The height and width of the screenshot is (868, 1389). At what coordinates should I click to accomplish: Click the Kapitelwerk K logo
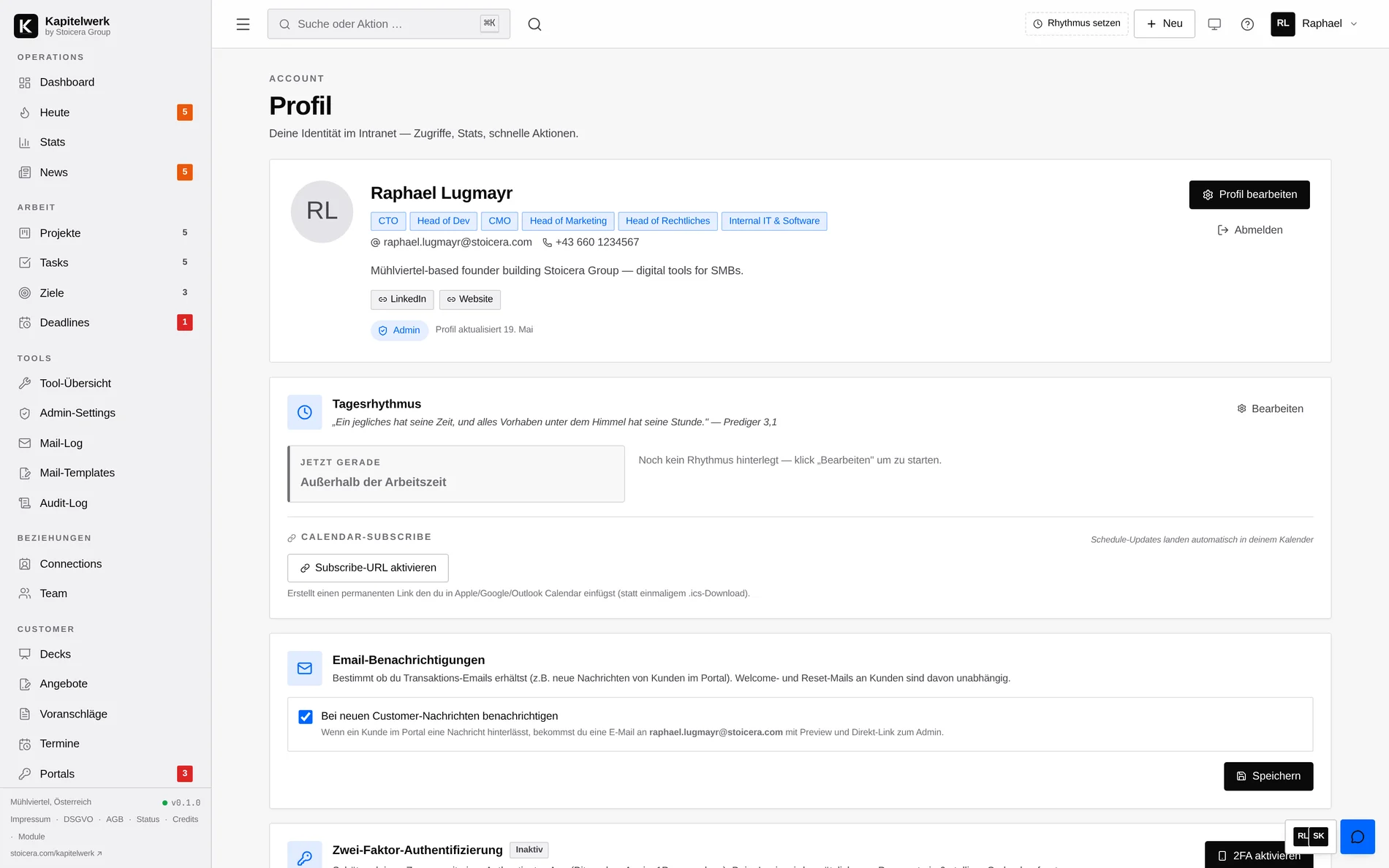point(26,26)
